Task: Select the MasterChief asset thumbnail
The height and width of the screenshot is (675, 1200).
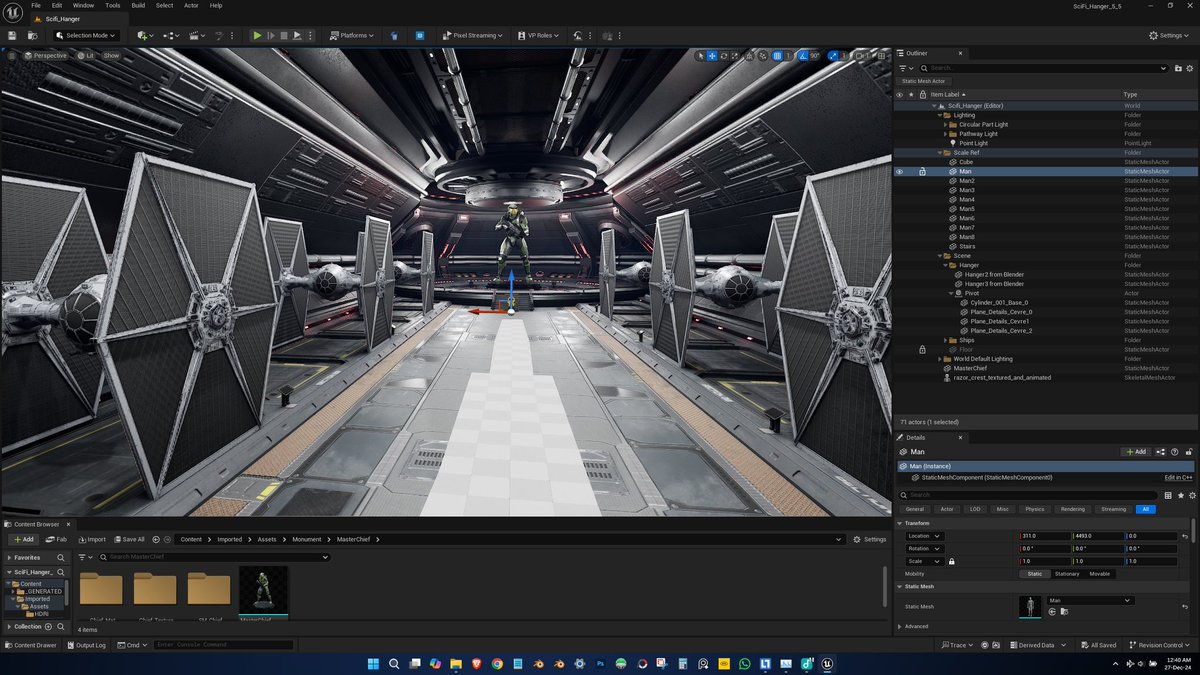Action: tap(263, 590)
